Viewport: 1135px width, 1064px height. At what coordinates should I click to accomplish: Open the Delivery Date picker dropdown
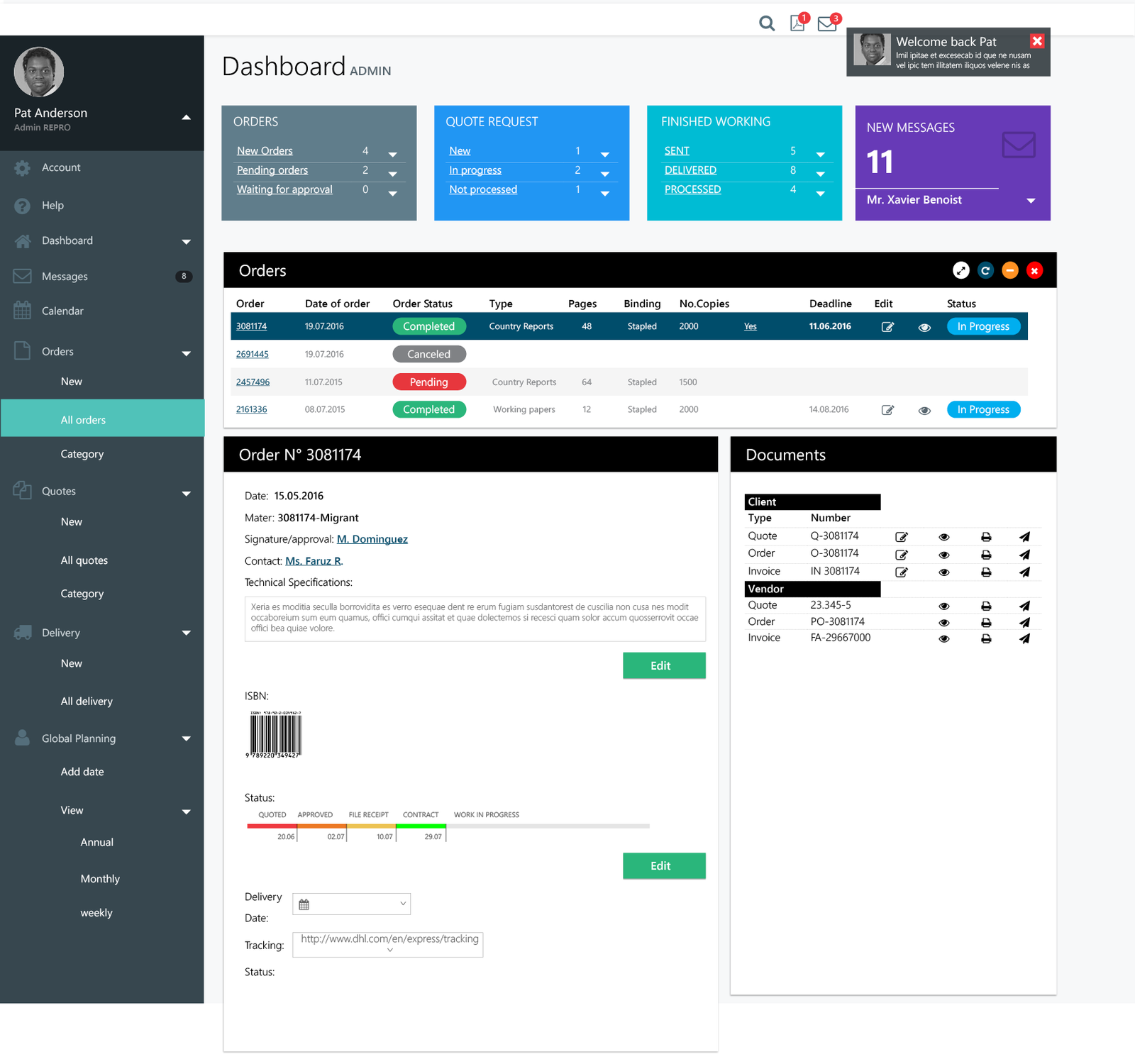(402, 904)
